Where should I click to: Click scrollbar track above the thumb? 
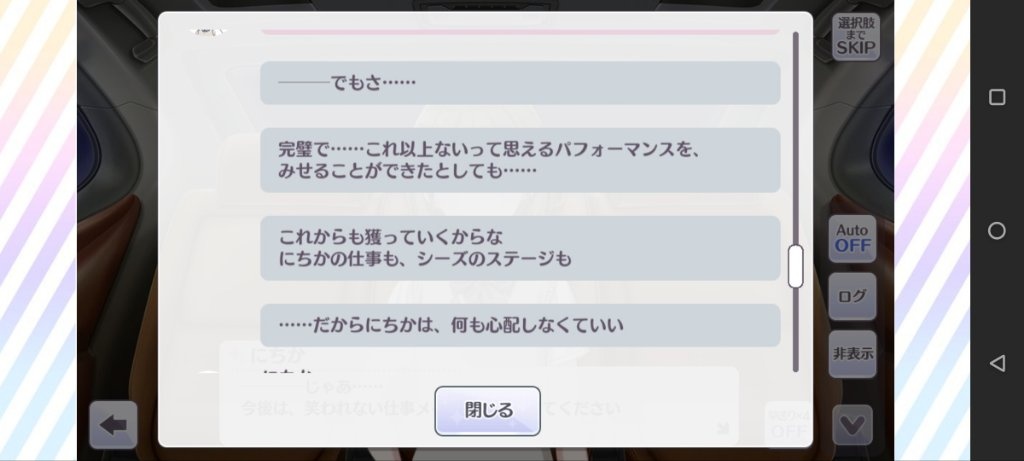point(795,138)
